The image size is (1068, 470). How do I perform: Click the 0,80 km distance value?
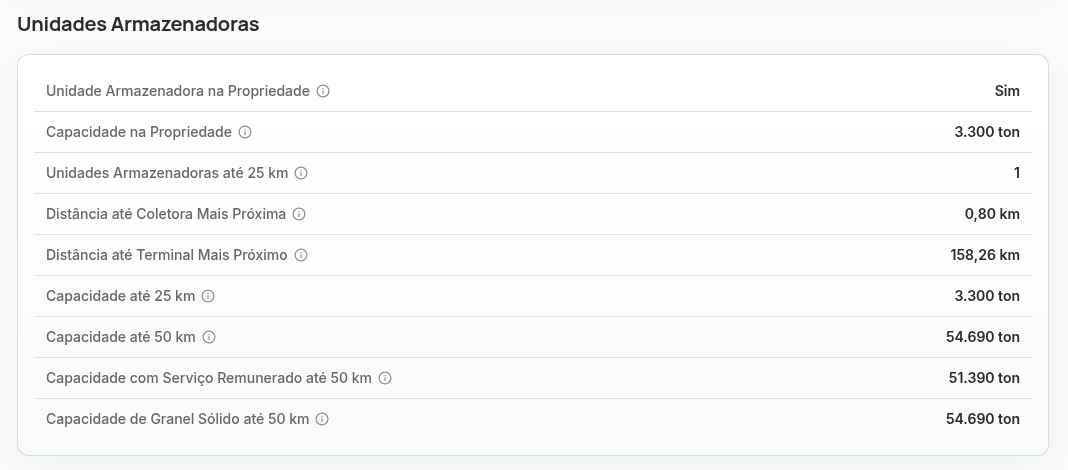pyautogui.click(x=992, y=214)
